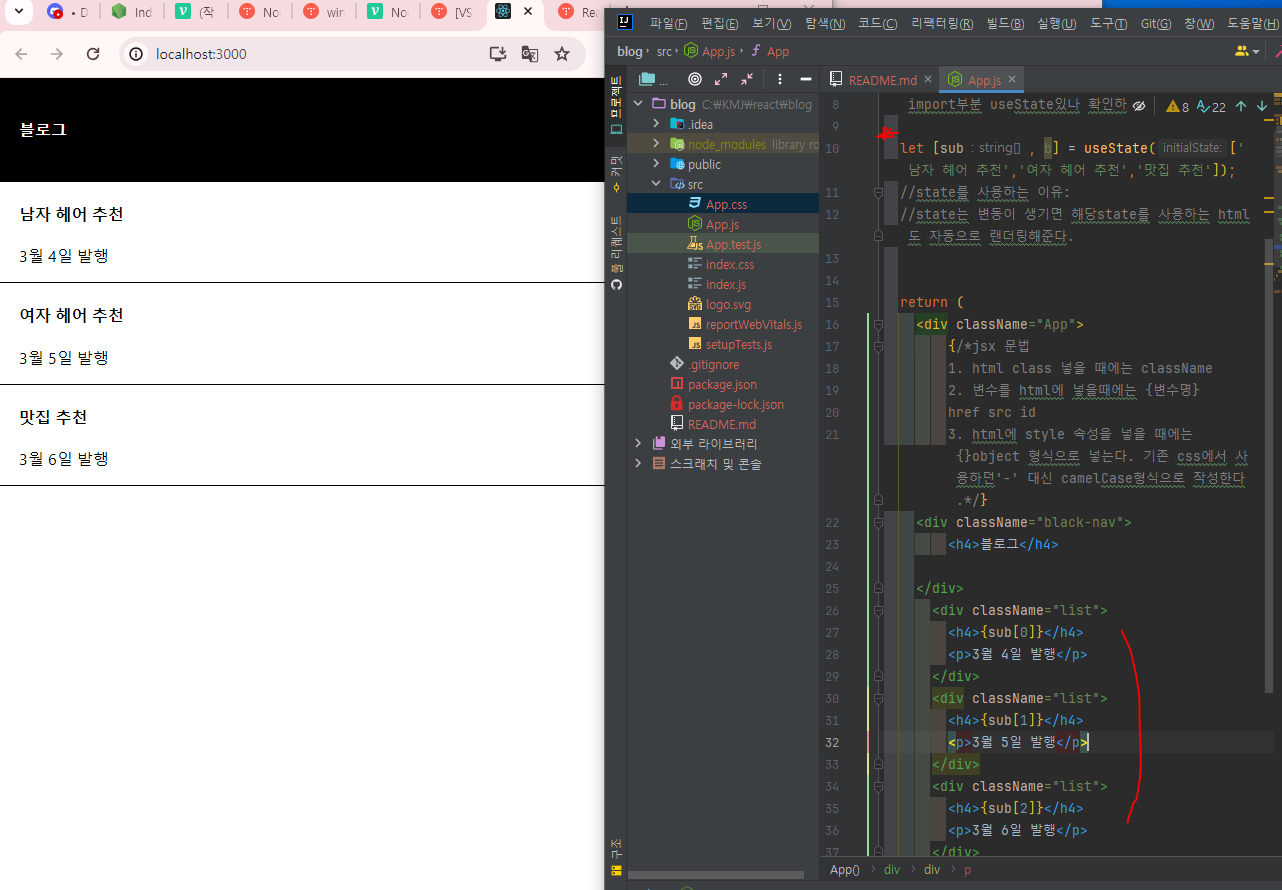The image size is (1282, 890).
Task: Expand the public folder
Action: click(x=656, y=164)
